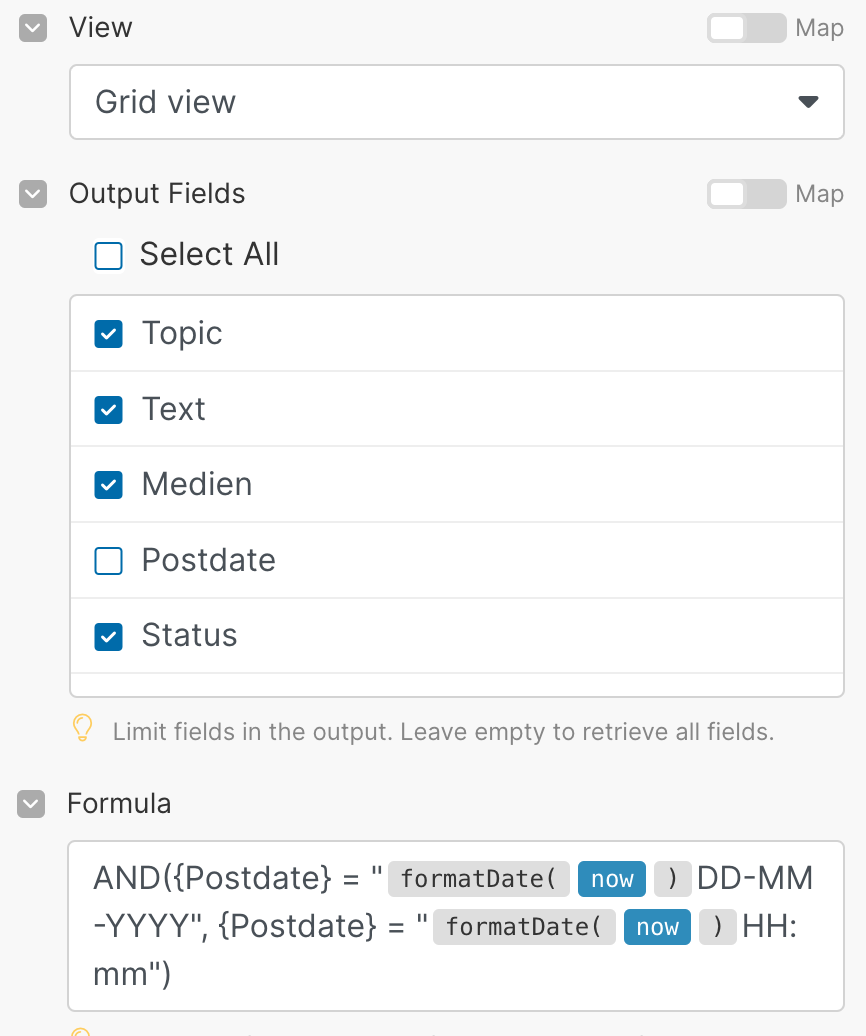The height and width of the screenshot is (1036, 866).
Task: Click the closing parenthesis pill before HH:
Action: [x=717, y=927]
